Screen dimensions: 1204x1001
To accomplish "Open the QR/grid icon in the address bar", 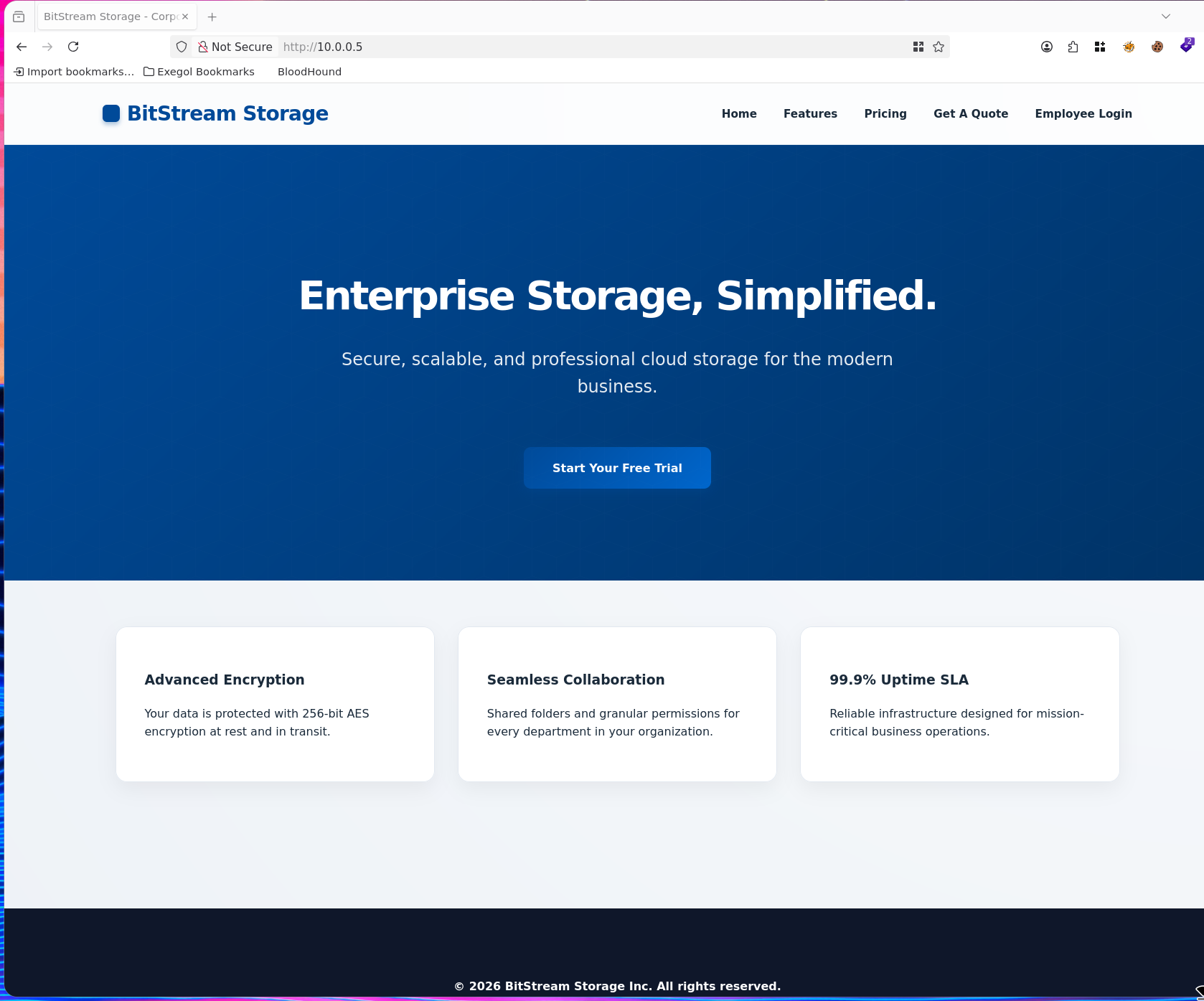I will click(918, 47).
